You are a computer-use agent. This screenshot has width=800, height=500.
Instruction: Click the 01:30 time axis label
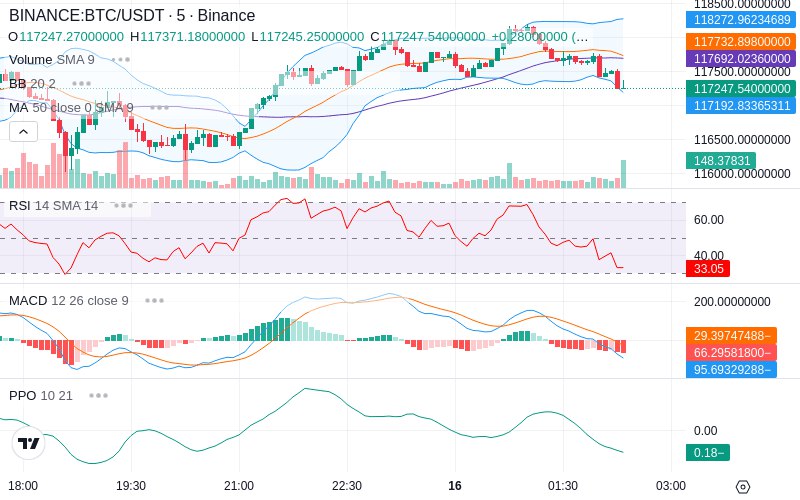(x=563, y=486)
